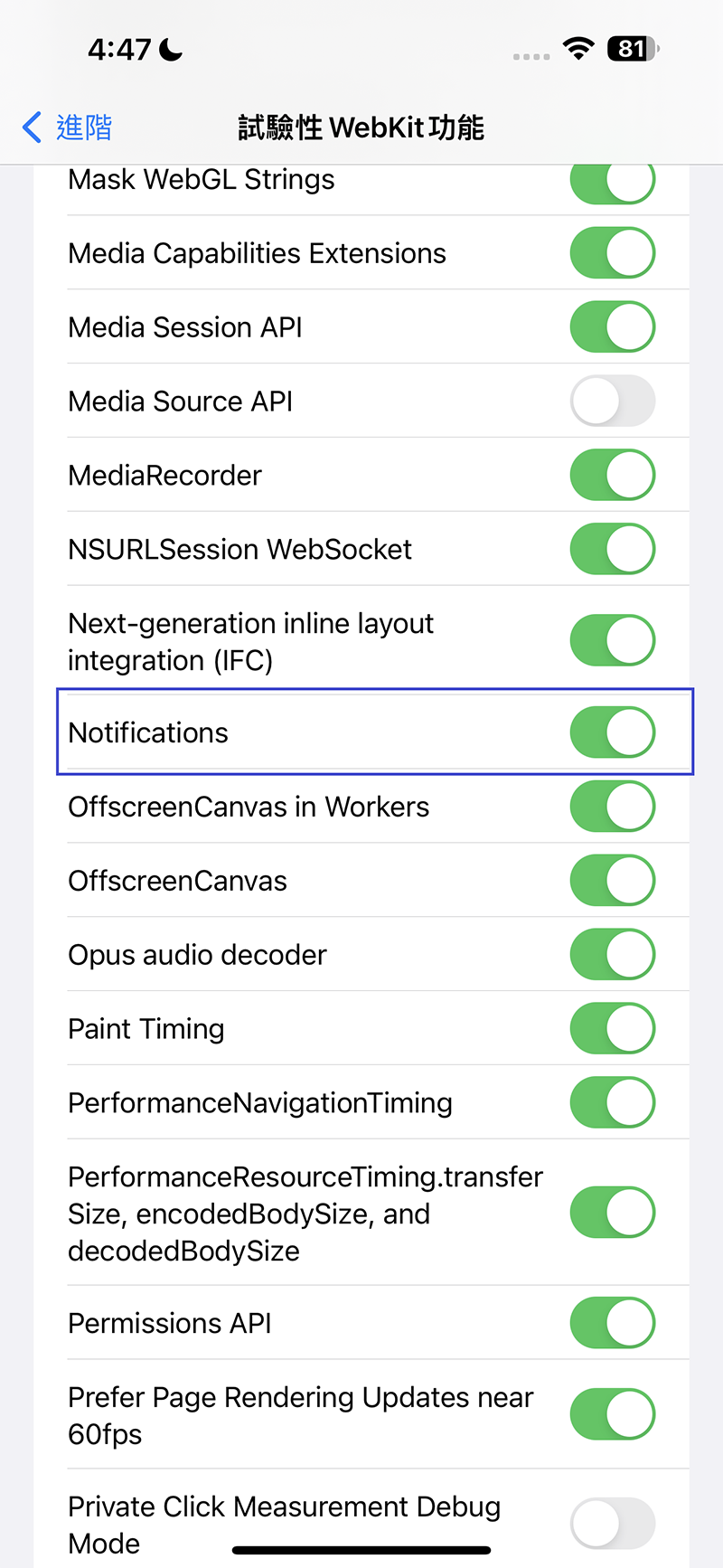Disable the Notifications toggle
723x1568 pixels.
coord(612,732)
